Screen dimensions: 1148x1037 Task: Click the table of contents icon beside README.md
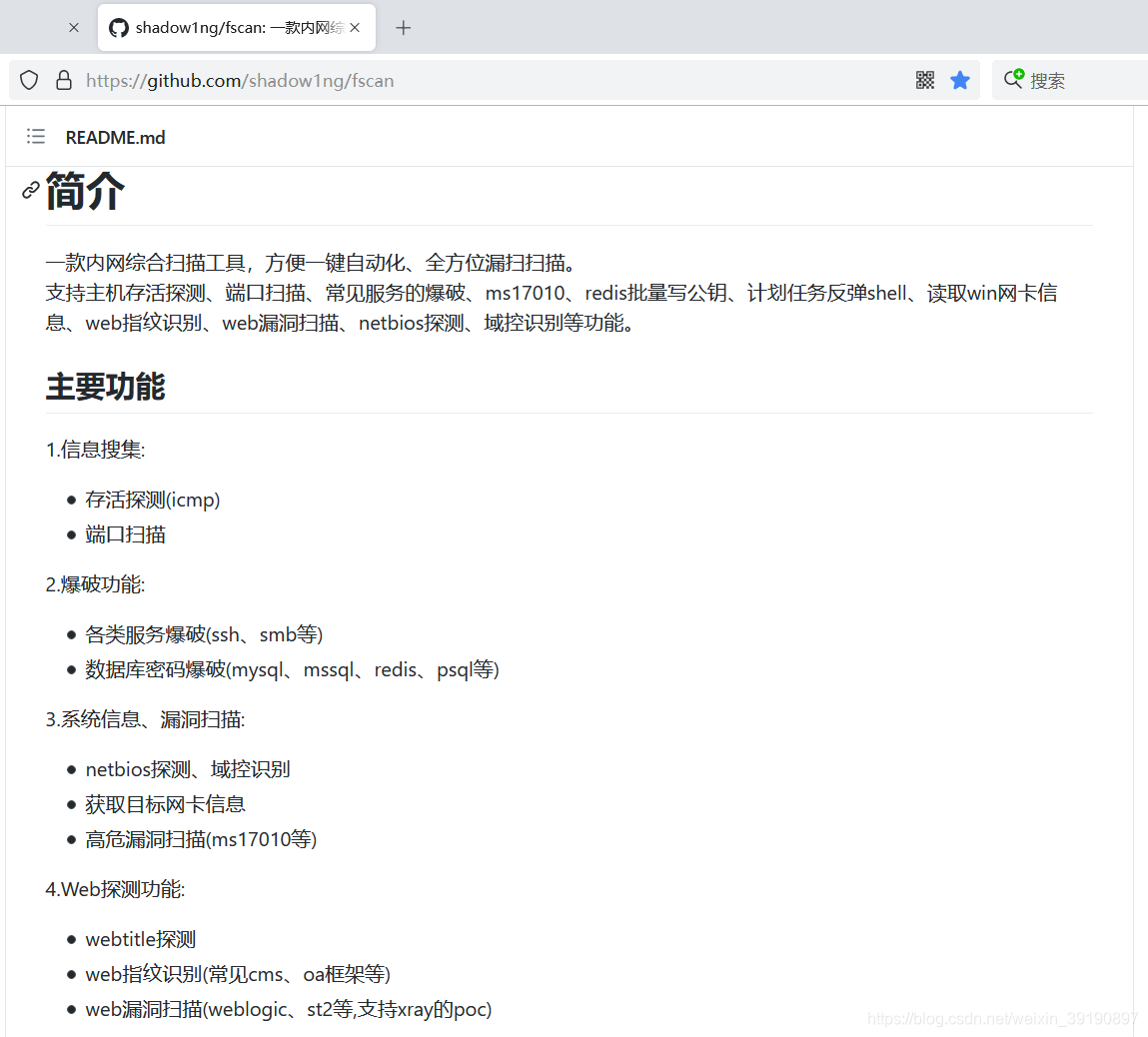pyautogui.click(x=35, y=137)
